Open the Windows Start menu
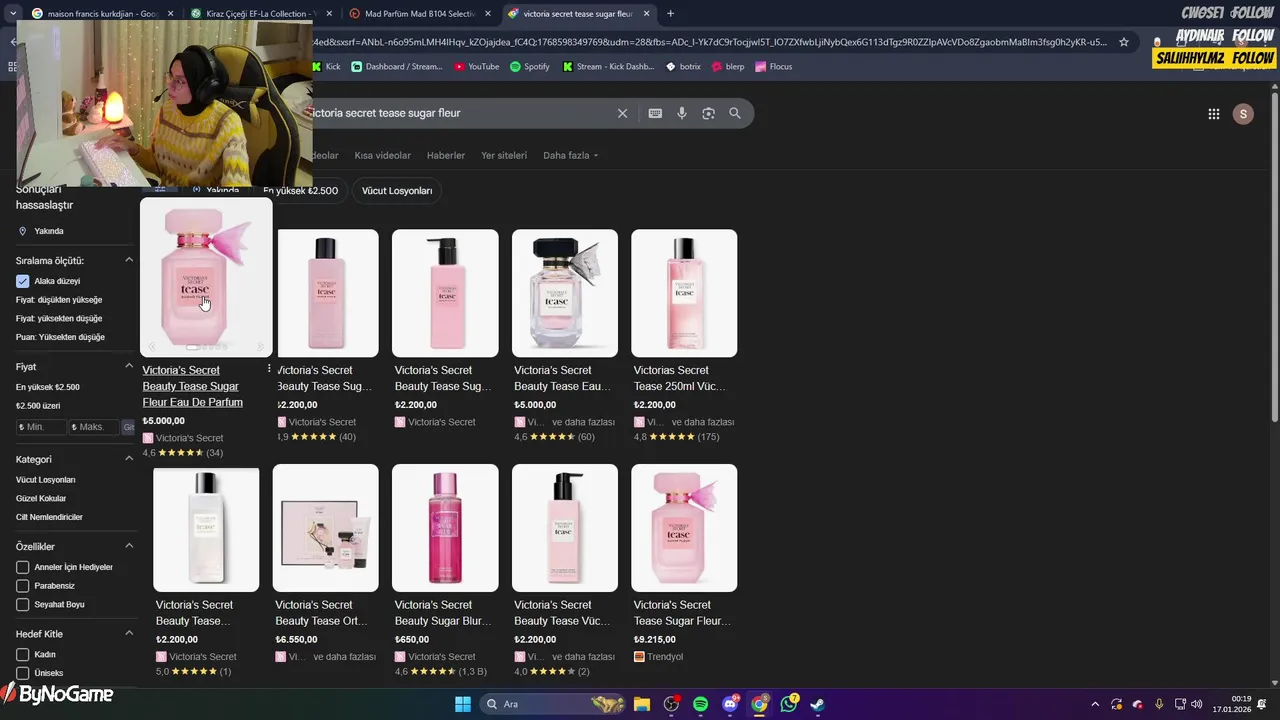Viewport: 1280px width, 720px height. pyautogui.click(x=463, y=704)
